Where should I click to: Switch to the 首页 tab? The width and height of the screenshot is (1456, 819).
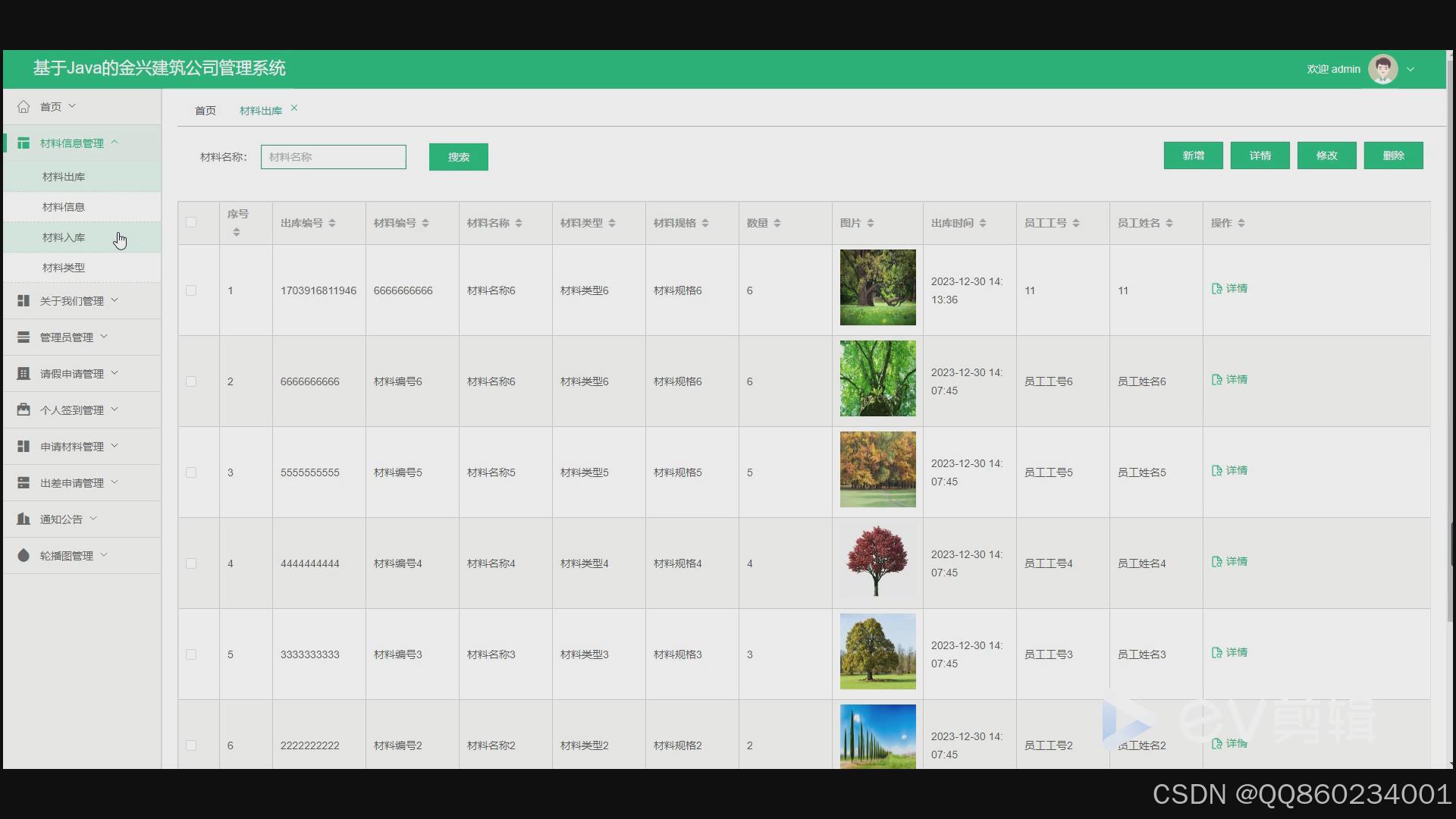point(206,111)
